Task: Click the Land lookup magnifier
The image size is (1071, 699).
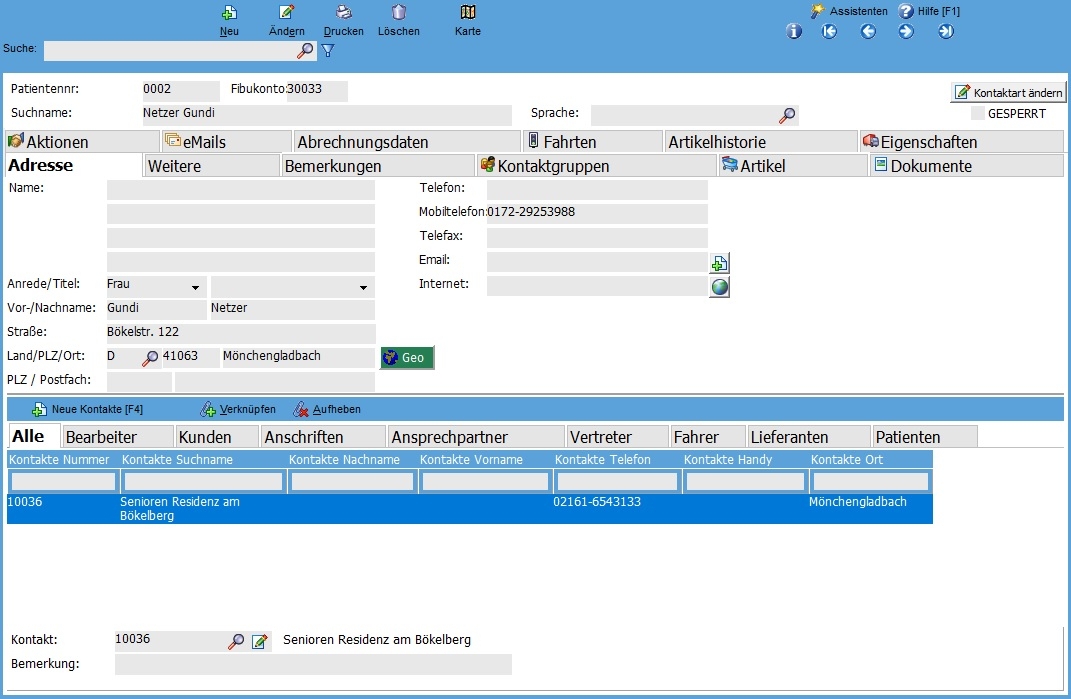Action: click(150, 358)
